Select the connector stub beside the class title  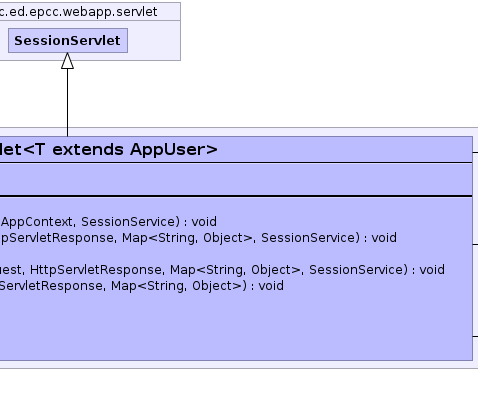click(475, 152)
